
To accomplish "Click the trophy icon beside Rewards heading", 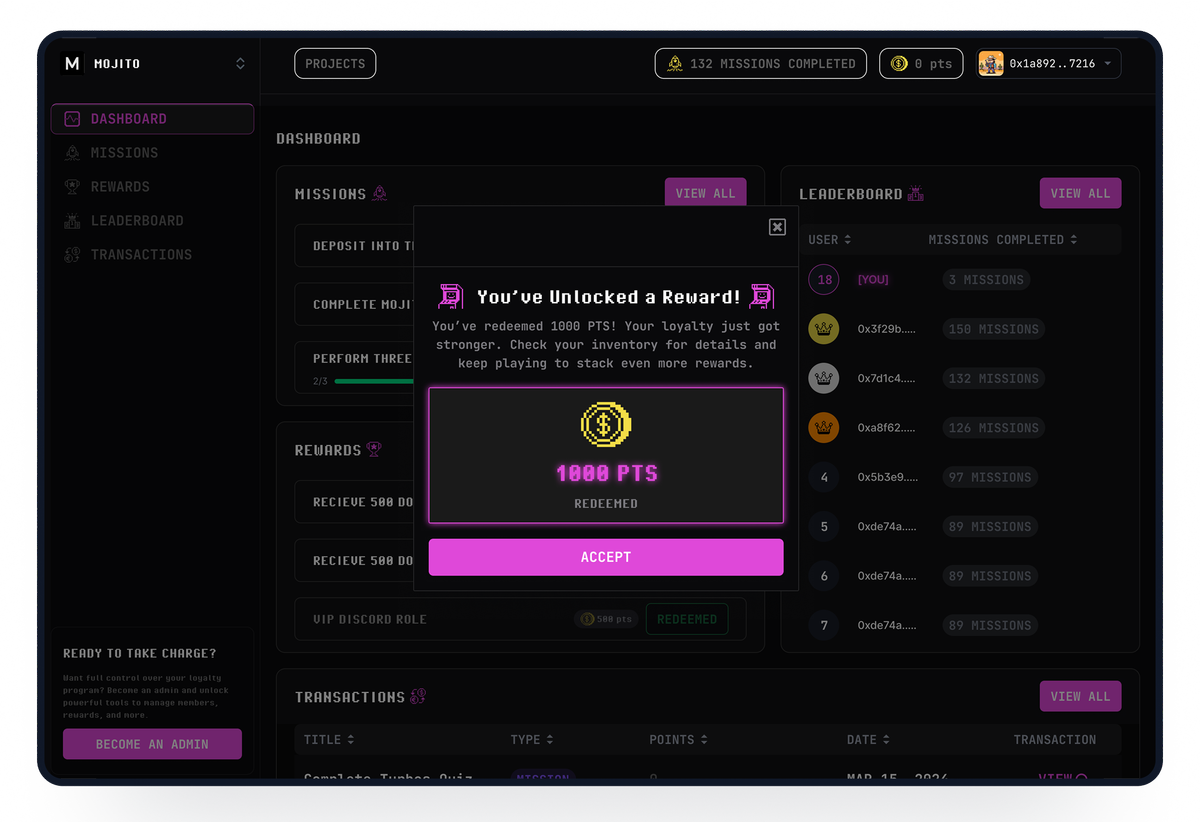I will pos(374,450).
